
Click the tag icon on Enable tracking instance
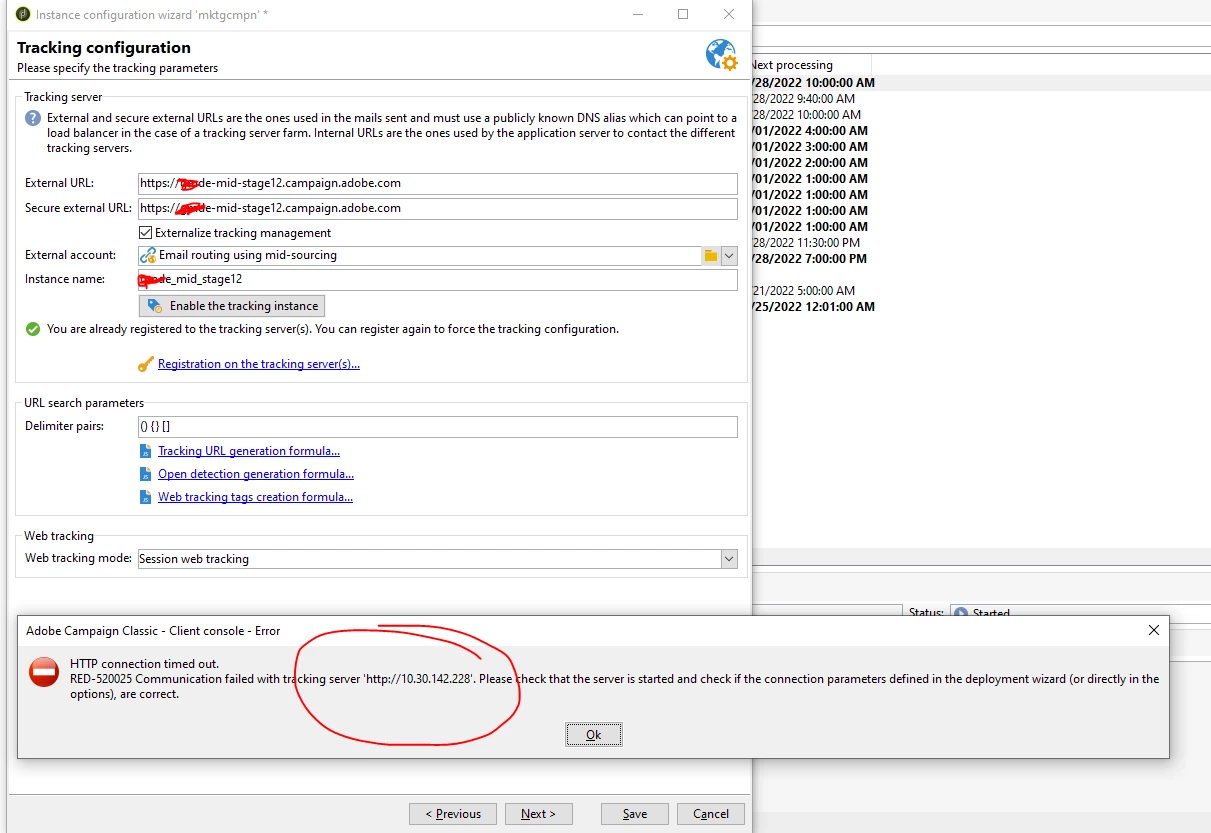(x=155, y=306)
